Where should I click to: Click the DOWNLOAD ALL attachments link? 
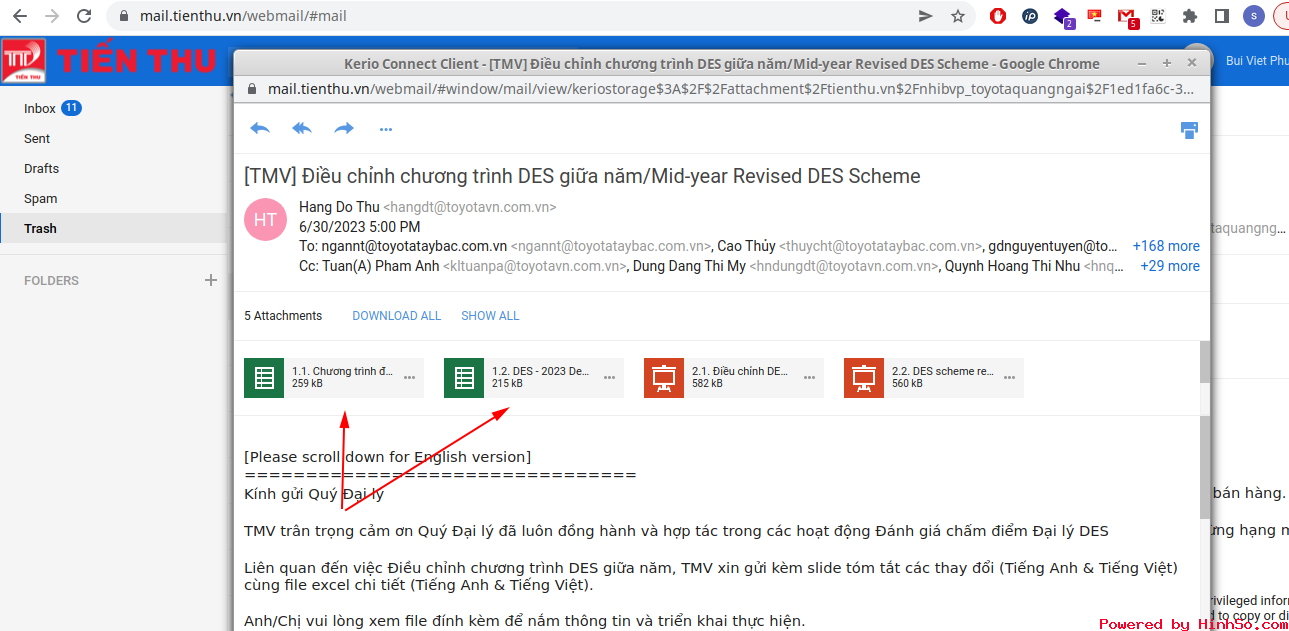pos(396,316)
